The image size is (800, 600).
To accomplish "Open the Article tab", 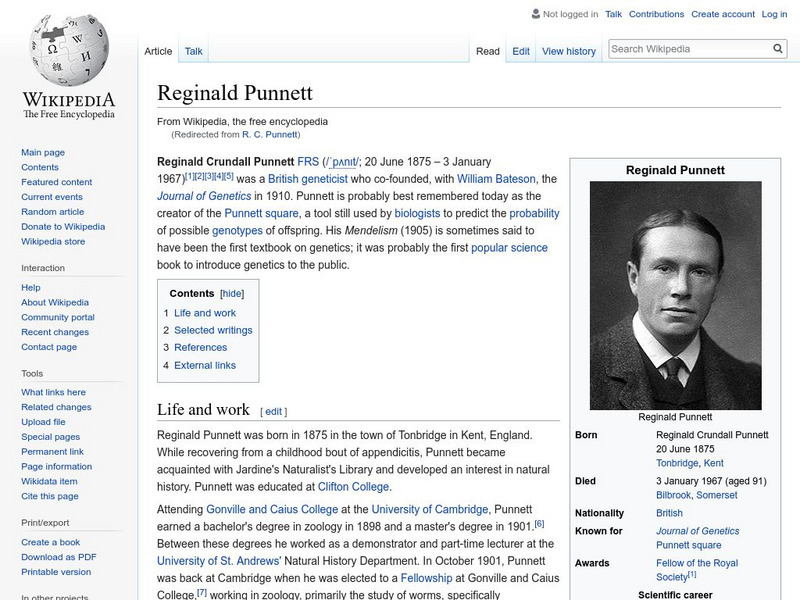I will coord(158,51).
